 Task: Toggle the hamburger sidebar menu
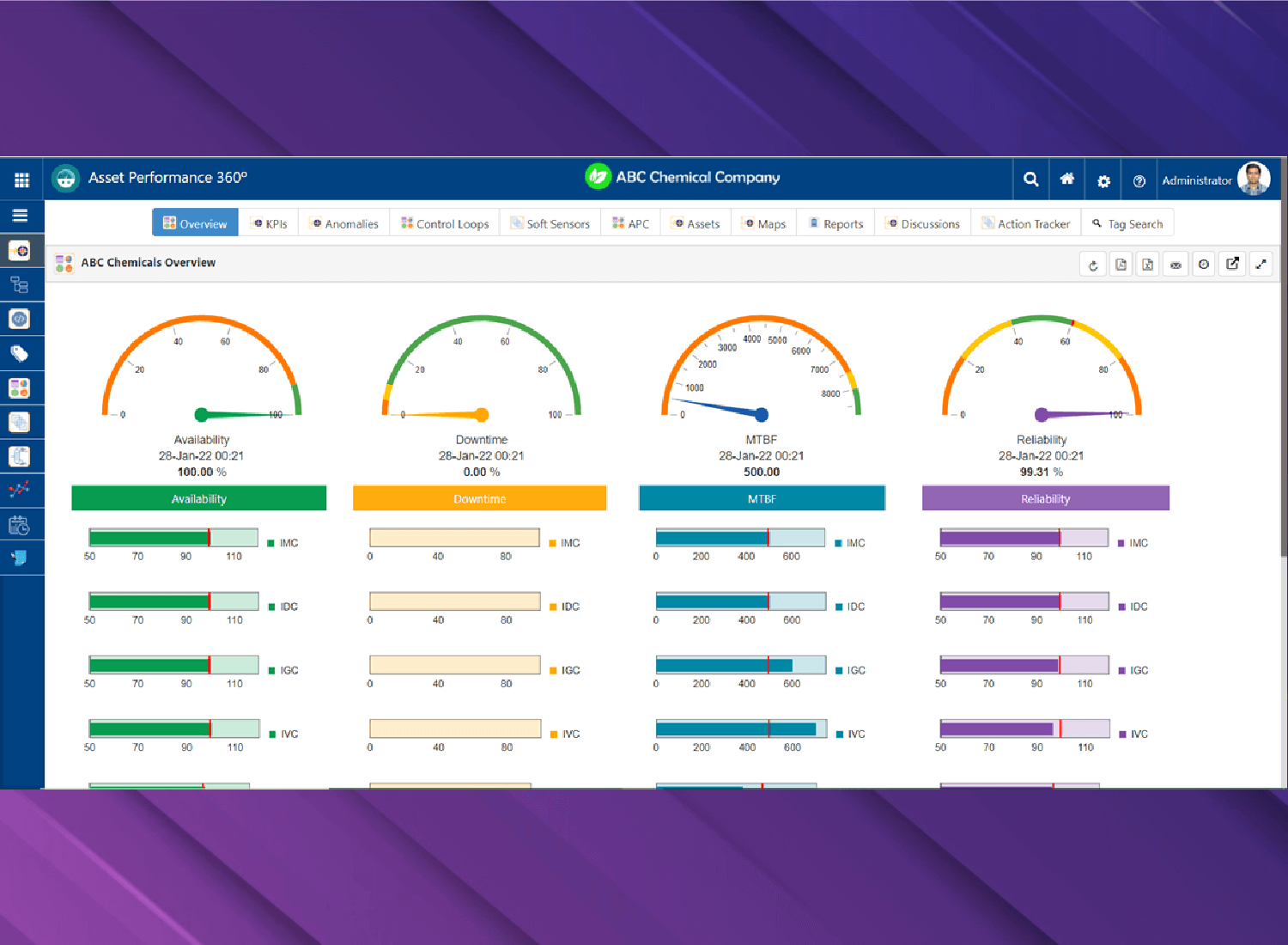pos(21,216)
